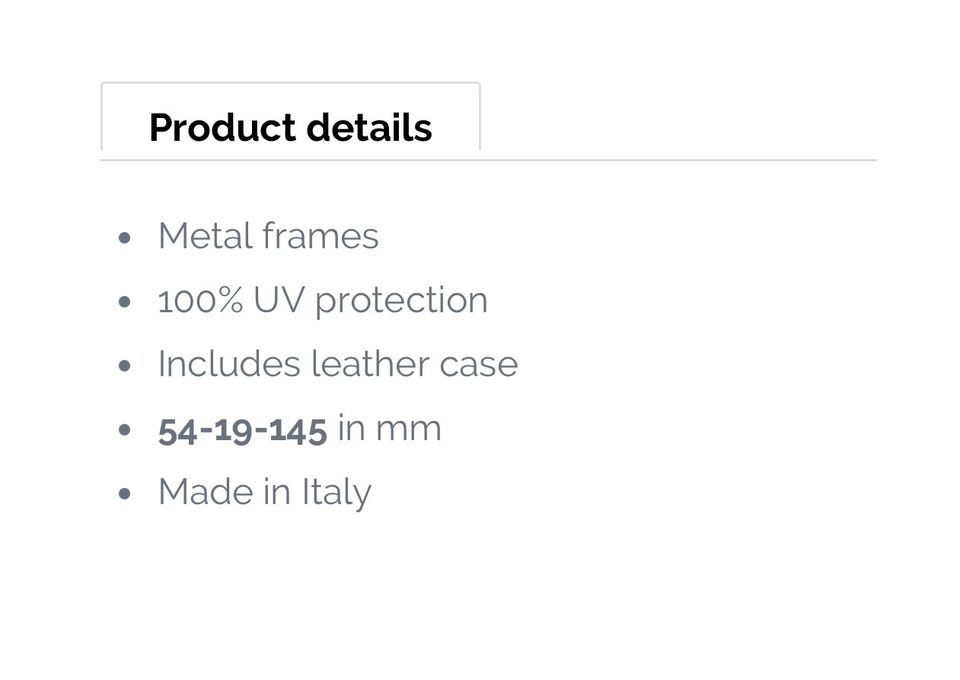The height and width of the screenshot is (680, 960).
Task: Click the bullet beside Metal frames
Action: (124, 239)
